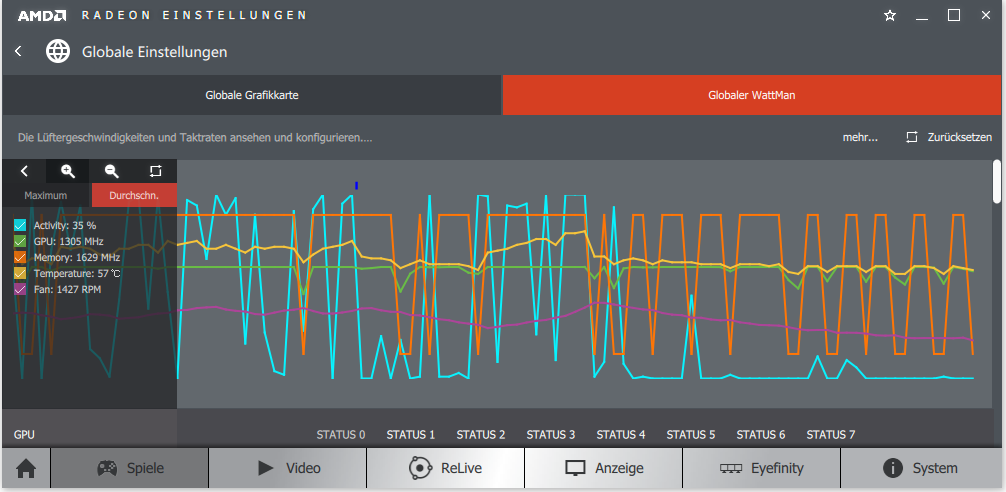1006x492 pixels.
Task: Open the Video section
Action: click(287, 468)
